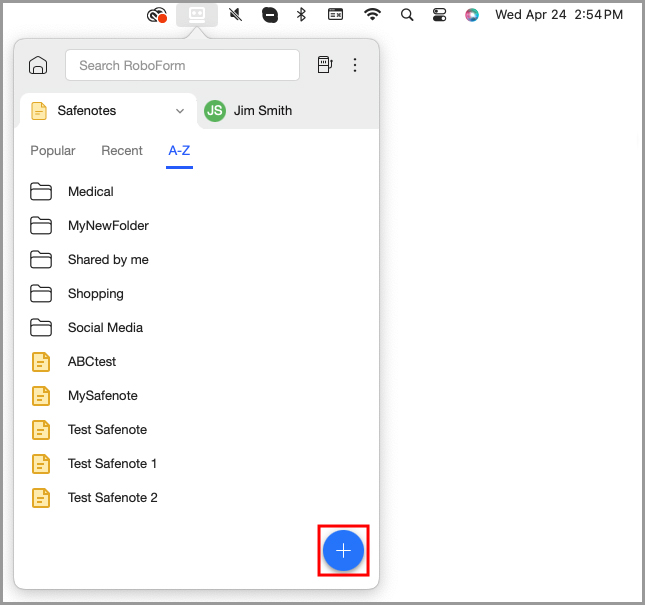The image size is (645, 605).
Task: Click the ABCtest note icon
Action: (41, 362)
